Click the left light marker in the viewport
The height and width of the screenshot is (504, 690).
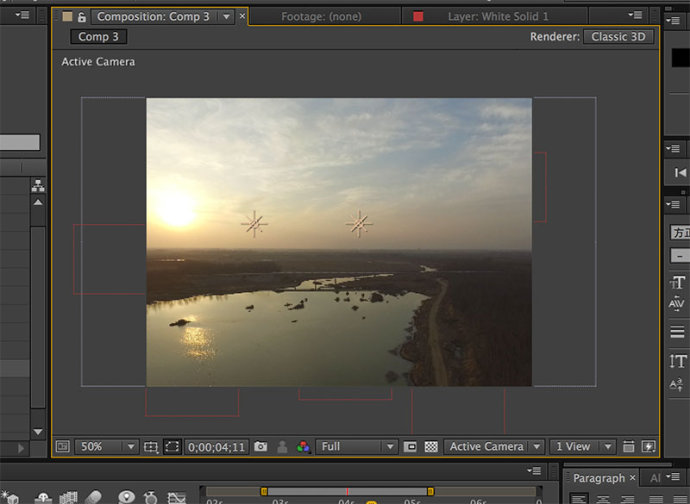coord(254,224)
